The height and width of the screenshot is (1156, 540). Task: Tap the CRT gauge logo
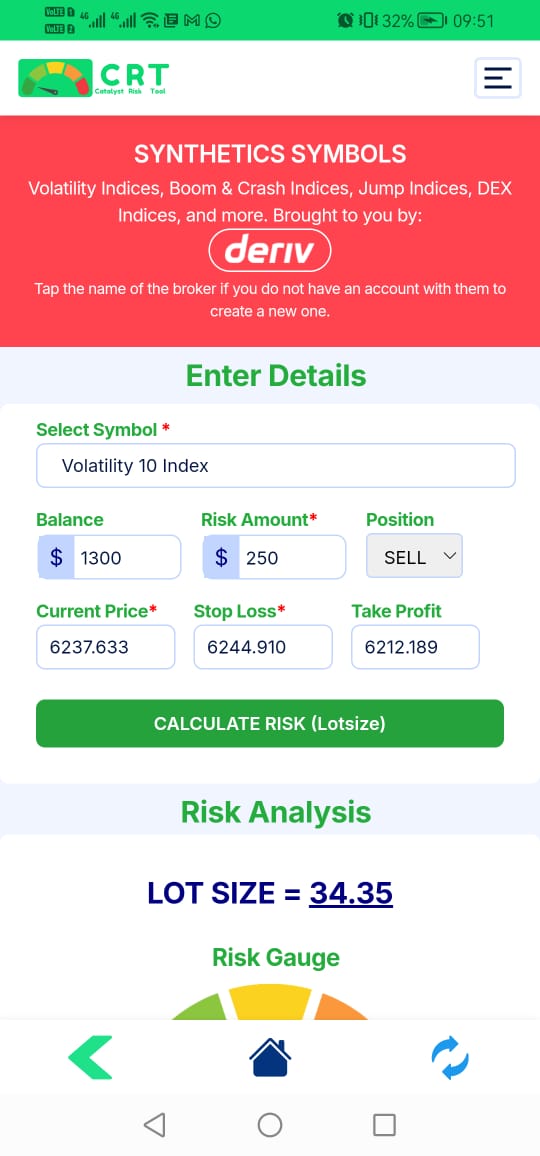(94, 77)
